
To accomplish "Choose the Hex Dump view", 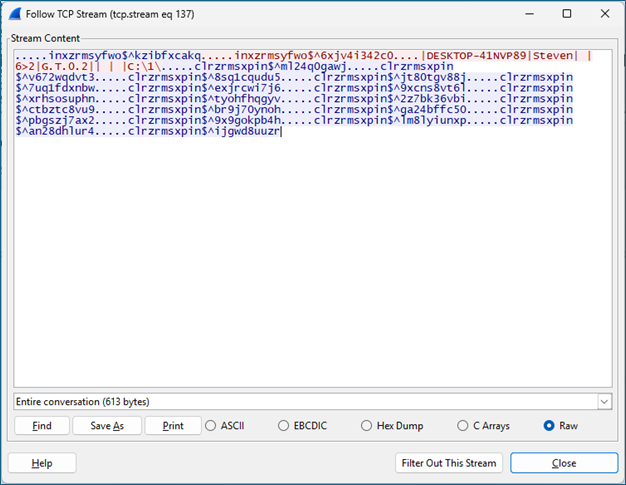I will (x=366, y=425).
